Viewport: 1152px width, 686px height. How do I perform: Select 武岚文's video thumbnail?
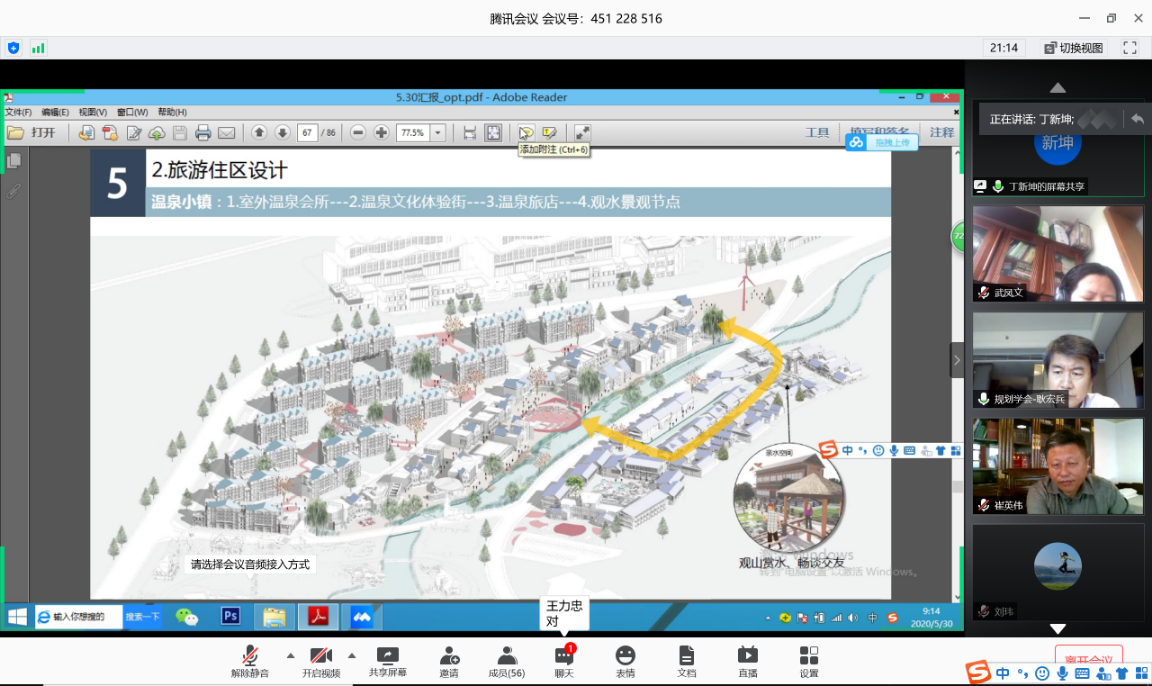1057,253
